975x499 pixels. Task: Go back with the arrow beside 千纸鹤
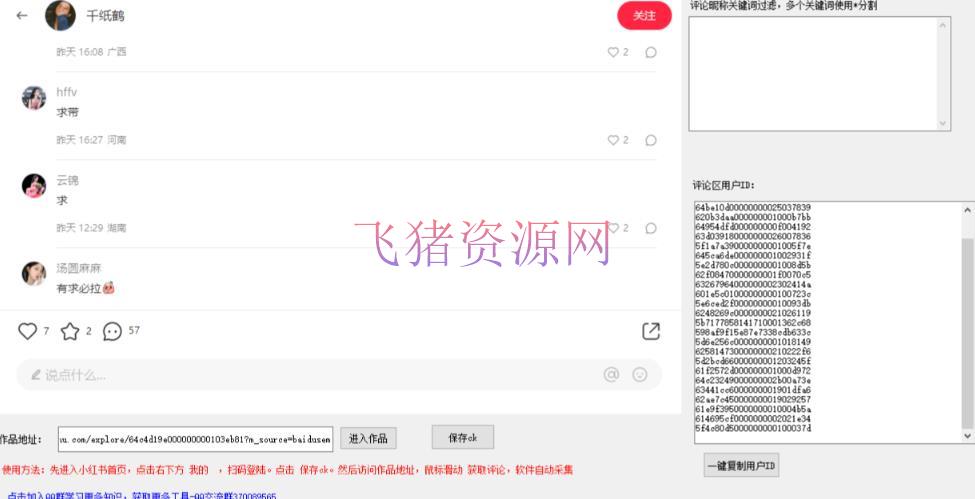[22, 16]
